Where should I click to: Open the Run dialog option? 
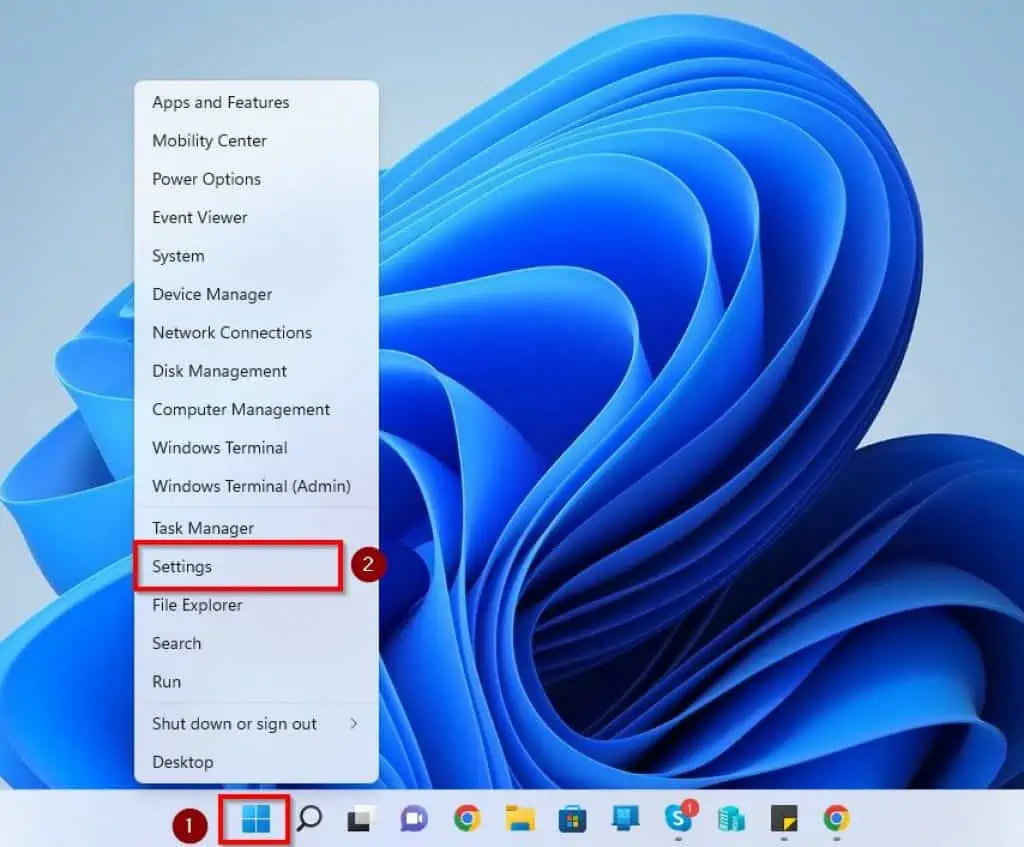click(166, 681)
